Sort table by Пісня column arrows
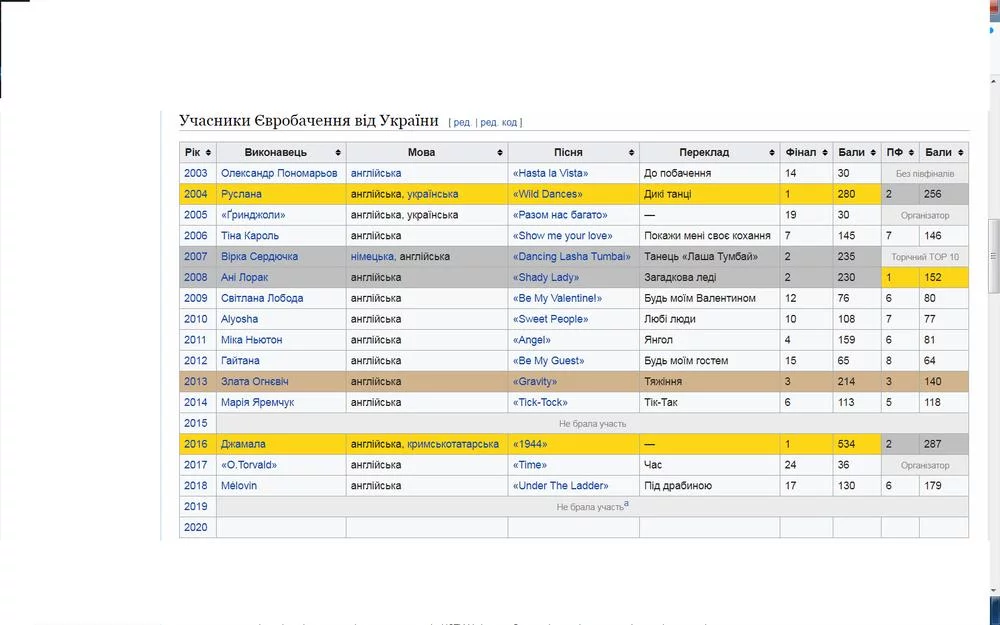The height and width of the screenshot is (625, 1000). click(631, 153)
